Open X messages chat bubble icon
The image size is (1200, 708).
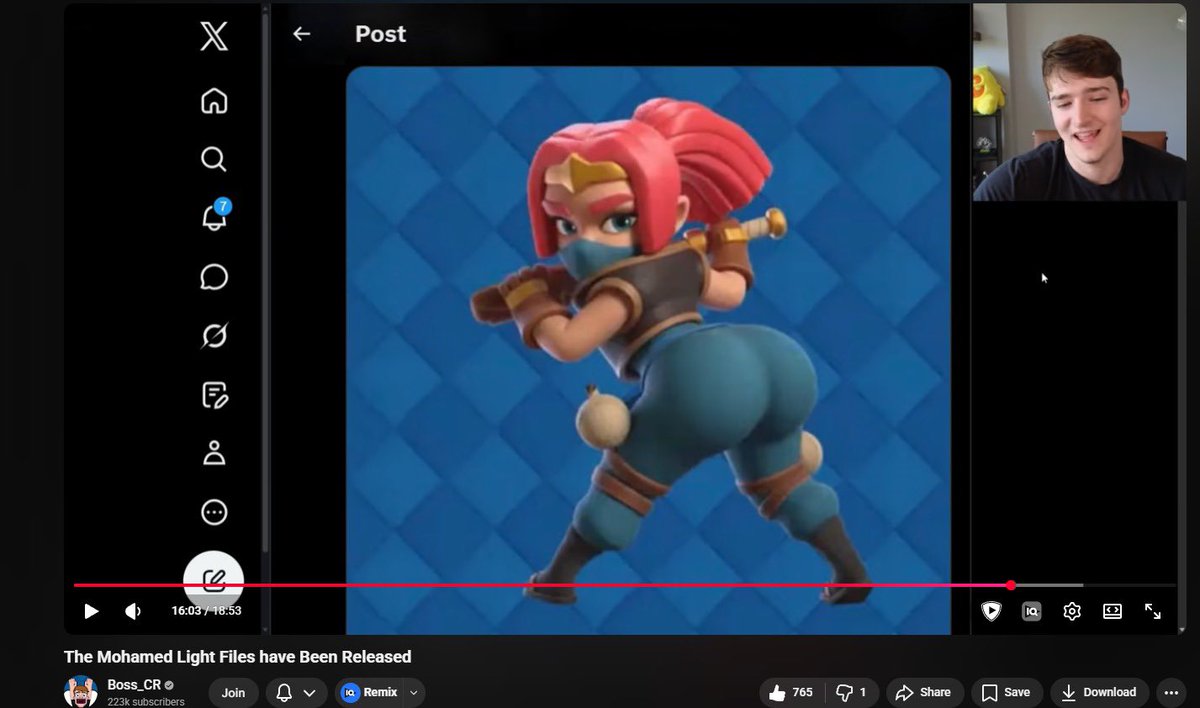tap(214, 277)
